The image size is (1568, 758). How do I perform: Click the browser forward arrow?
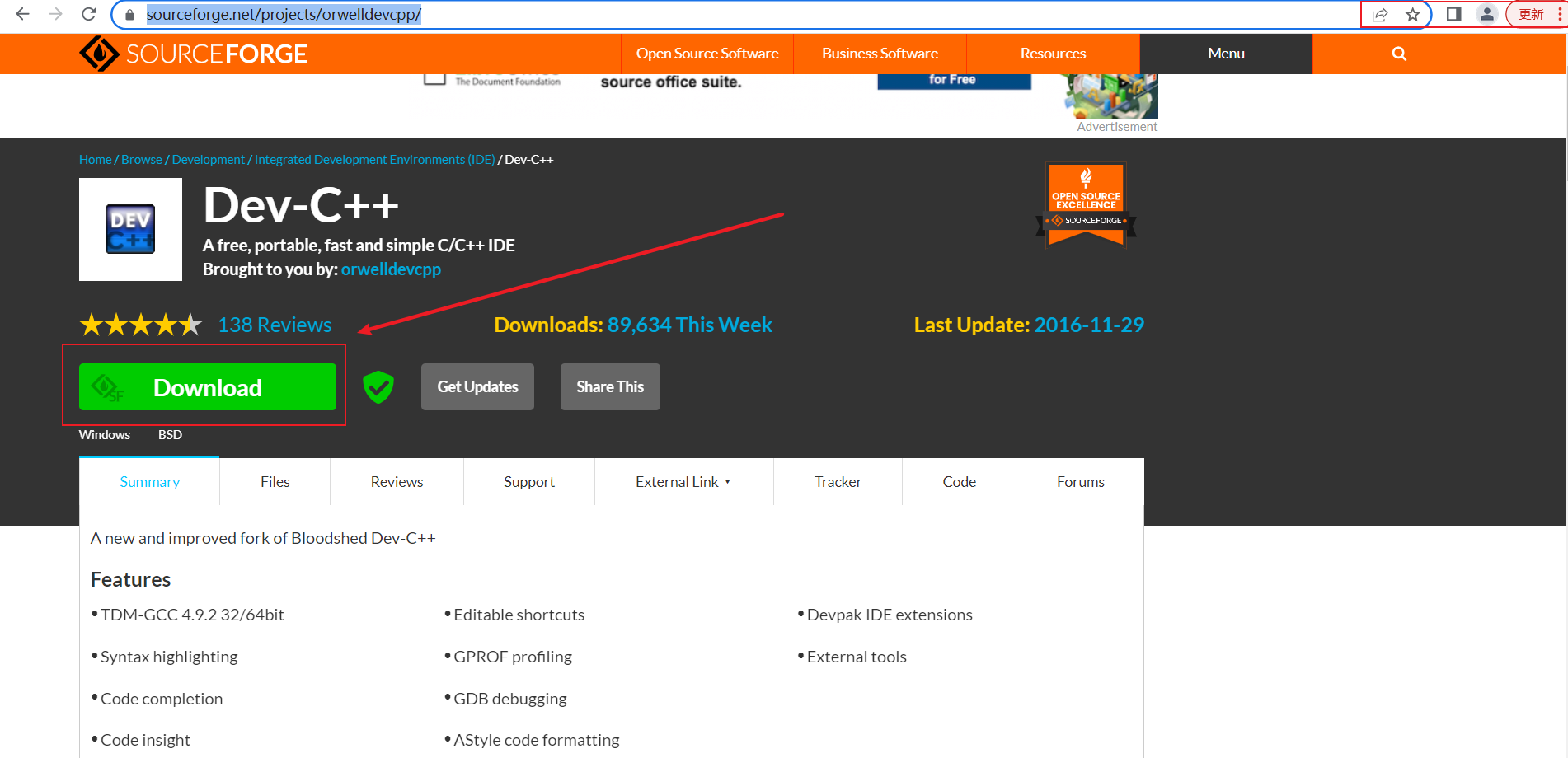point(55,14)
